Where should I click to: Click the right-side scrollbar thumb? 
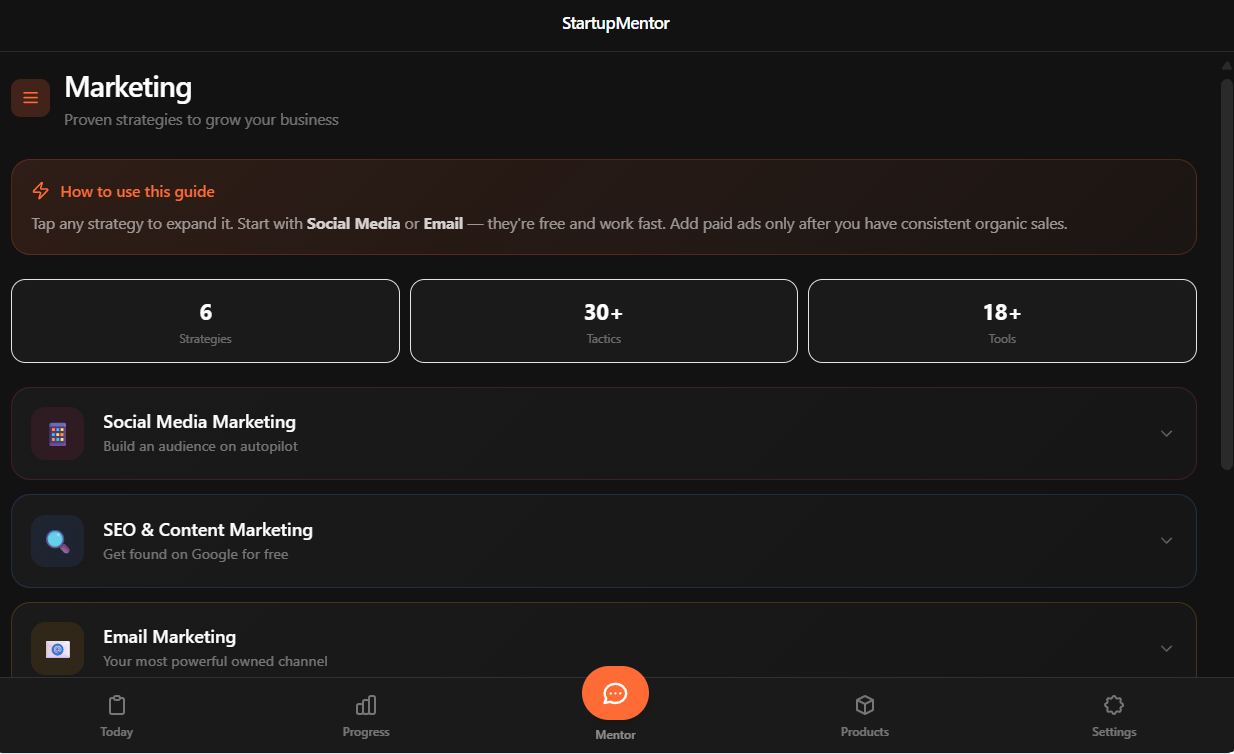click(x=1224, y=270)
